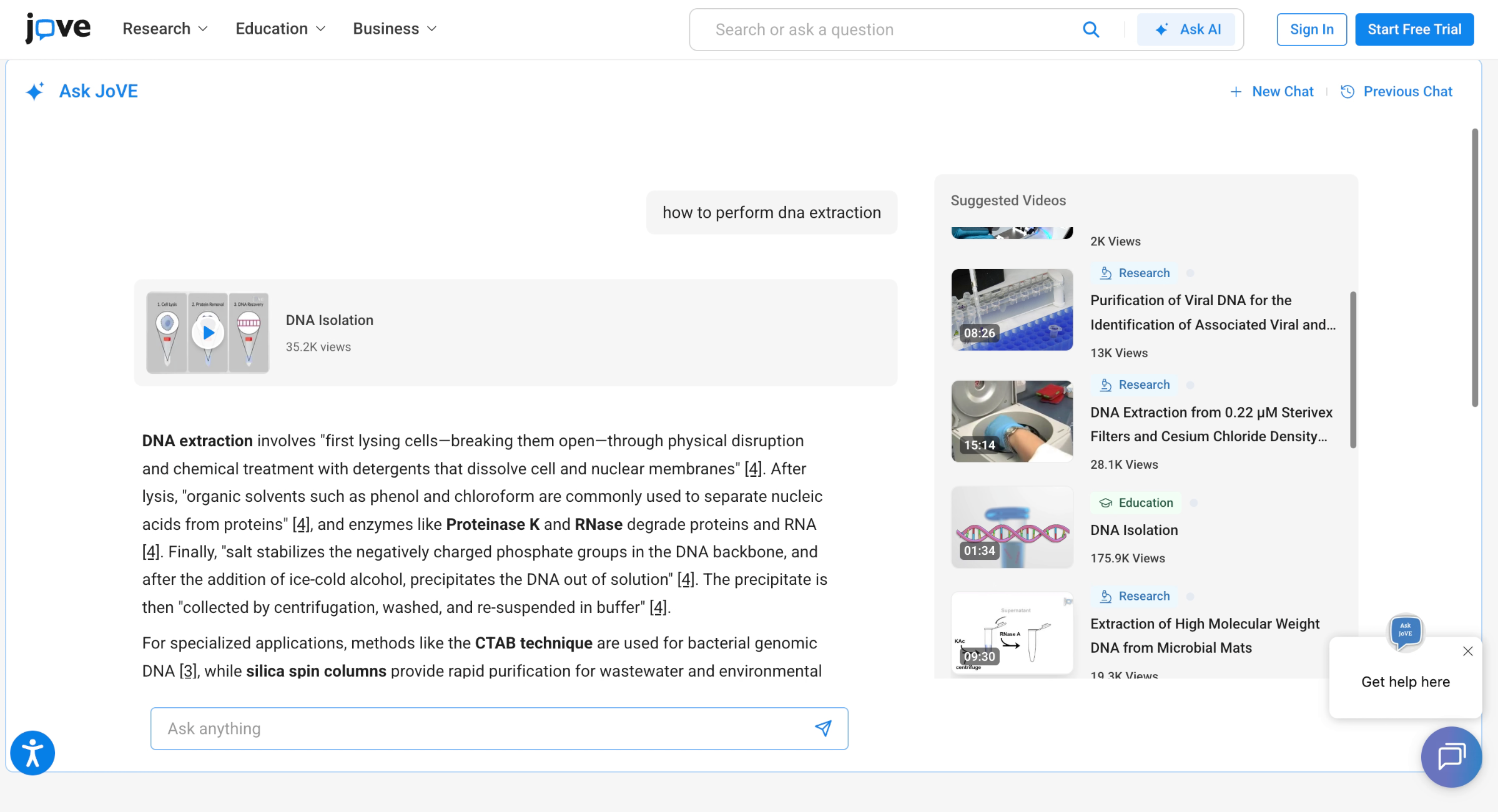
Task: Click citation [4] after nuclear membranes
Action: coord(753,469)
